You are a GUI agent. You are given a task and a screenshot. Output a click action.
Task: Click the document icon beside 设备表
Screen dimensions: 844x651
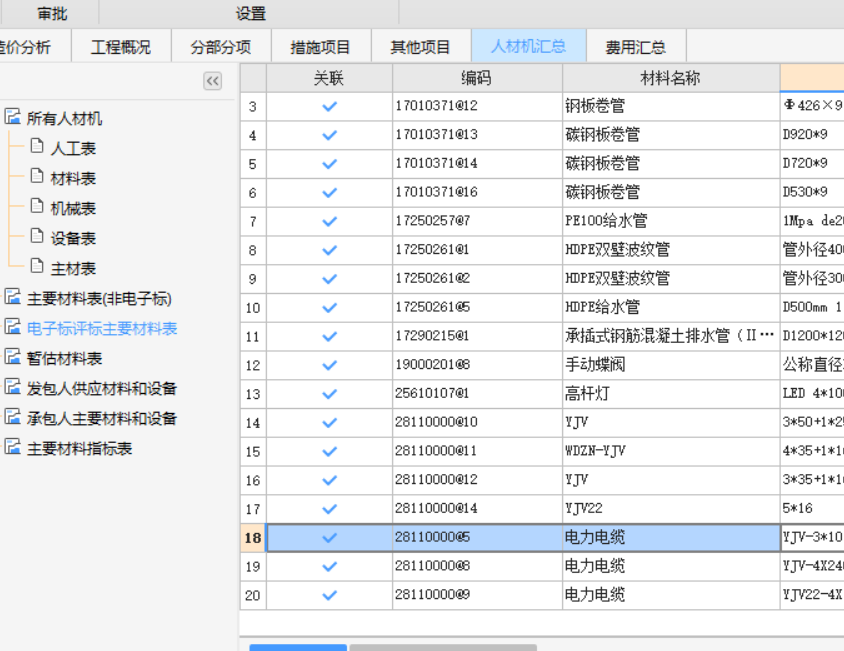click(x=37, y=236)
